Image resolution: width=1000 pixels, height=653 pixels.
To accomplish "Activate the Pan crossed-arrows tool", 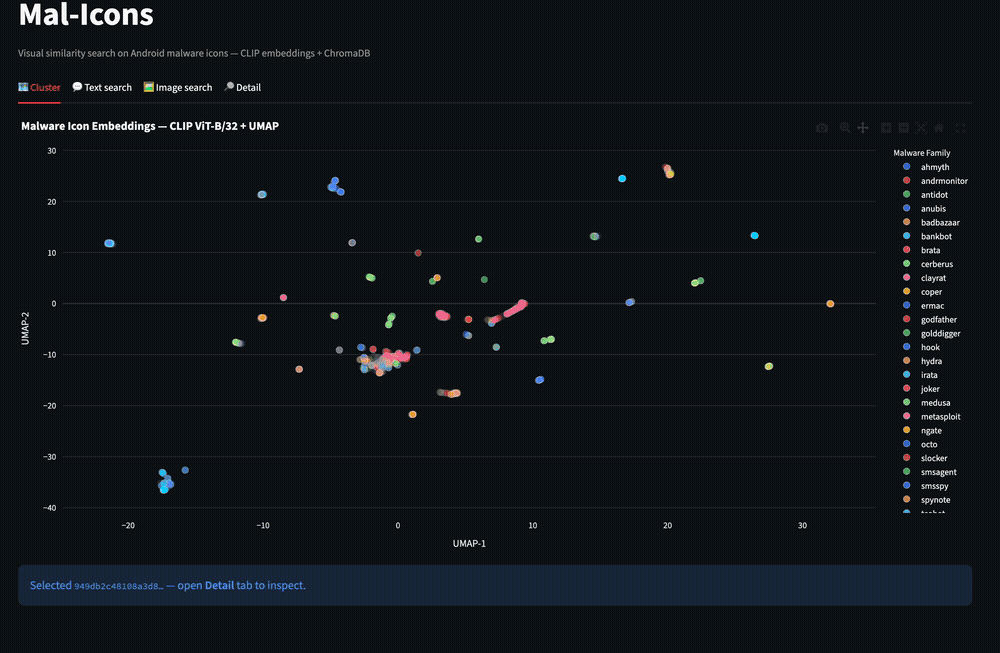I will click(863, 128).
